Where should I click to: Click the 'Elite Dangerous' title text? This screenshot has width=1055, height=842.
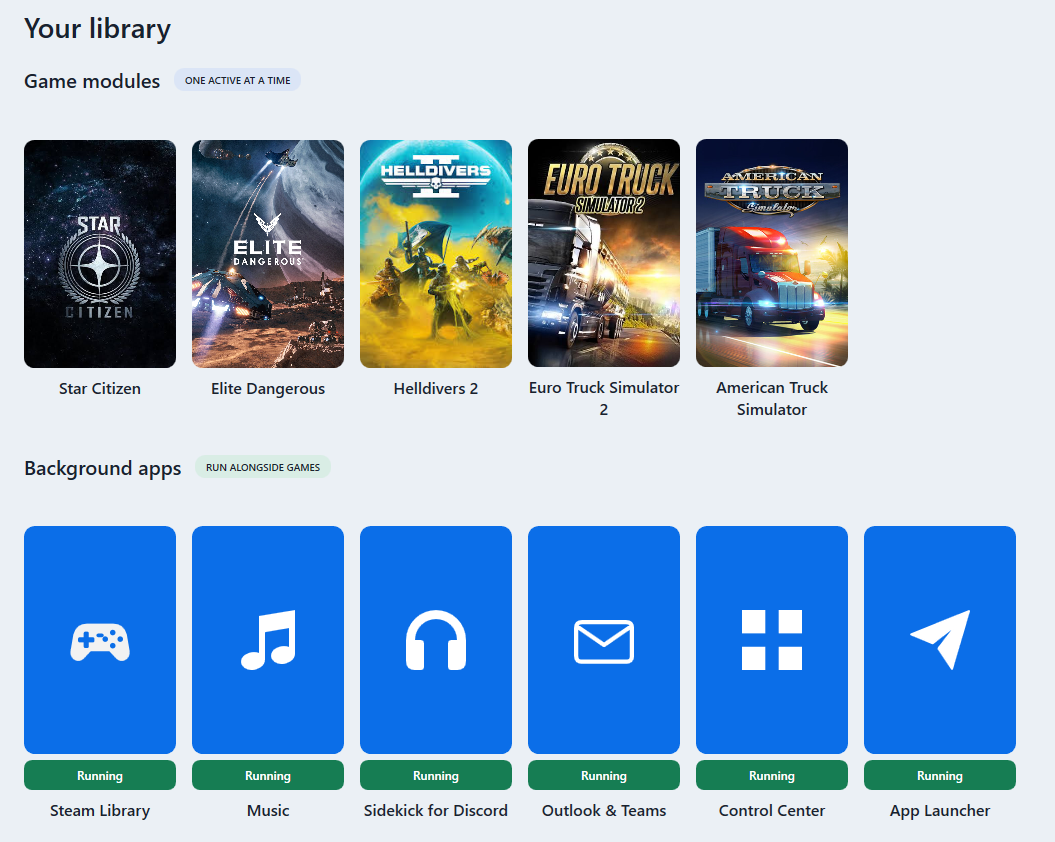point(268,388)
